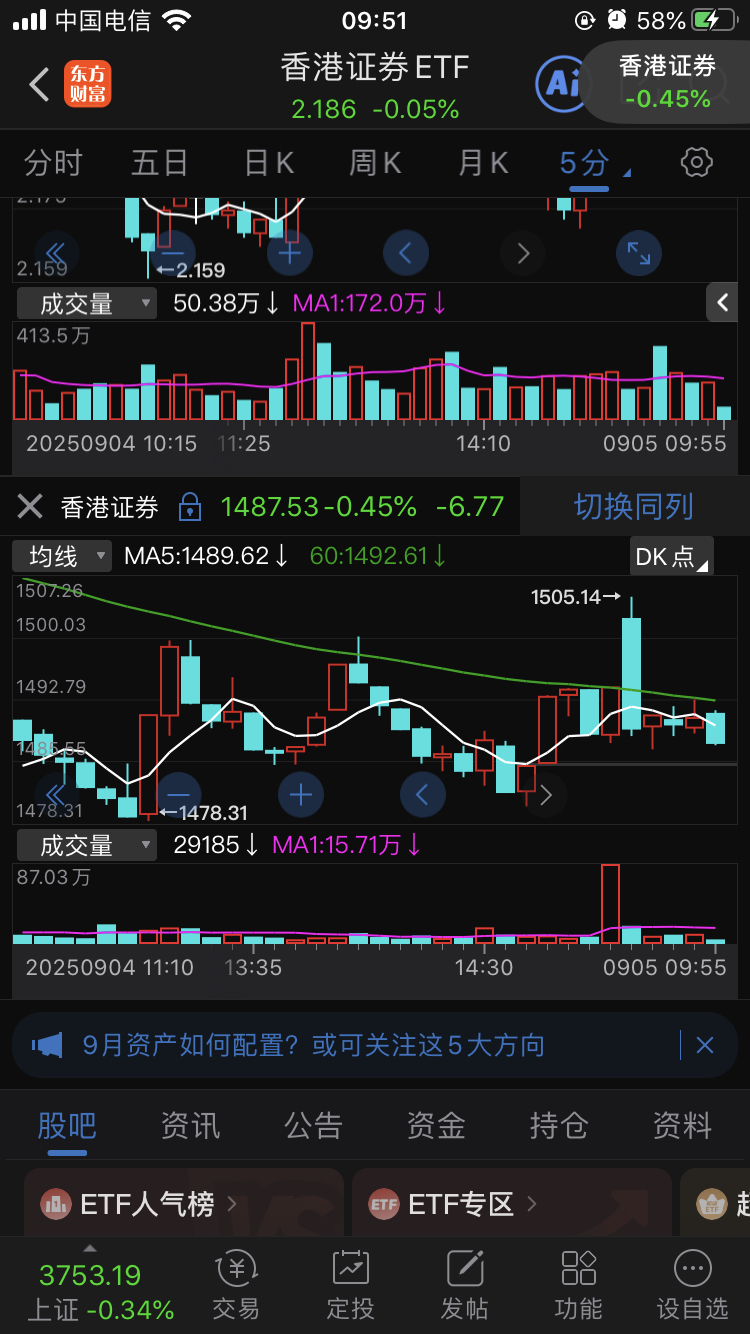
Task: Switch to 日K chart tab
Action: (x=269, y=162)
